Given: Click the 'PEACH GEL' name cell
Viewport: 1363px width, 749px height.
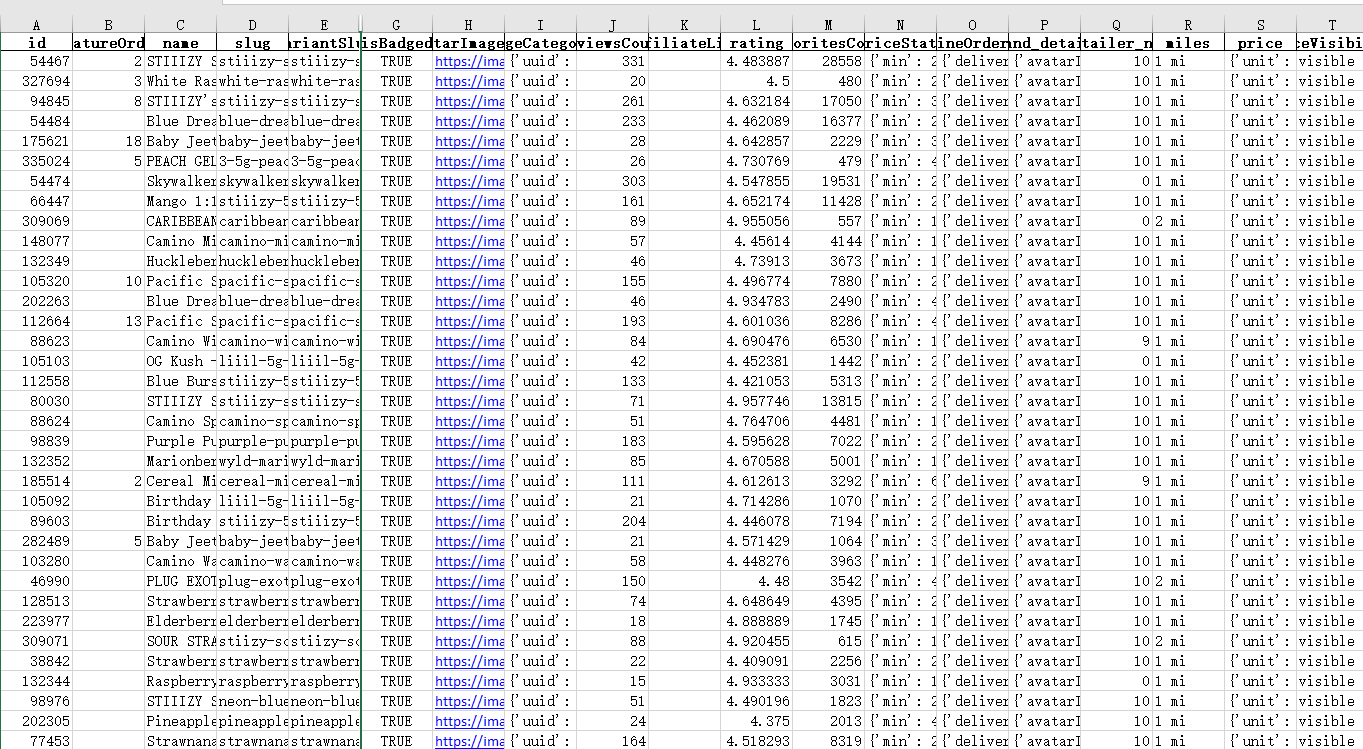Looking at the screenshot, I should (181, 161).
